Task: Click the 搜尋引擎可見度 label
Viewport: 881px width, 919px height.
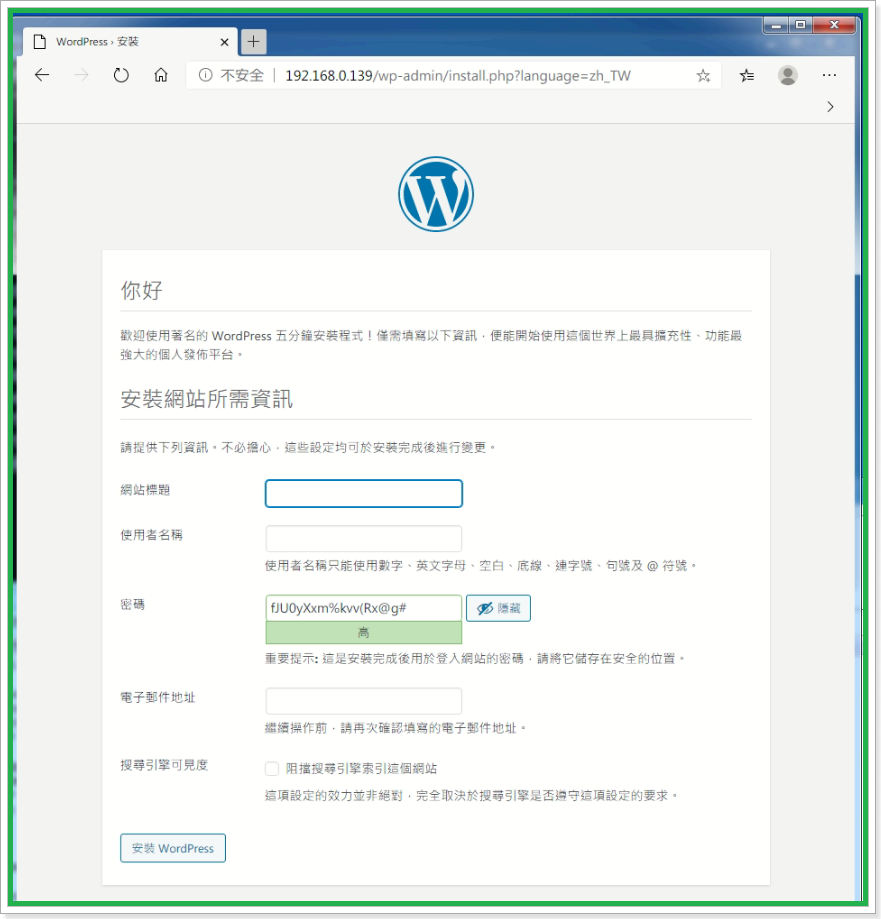Action: (164, 765)
